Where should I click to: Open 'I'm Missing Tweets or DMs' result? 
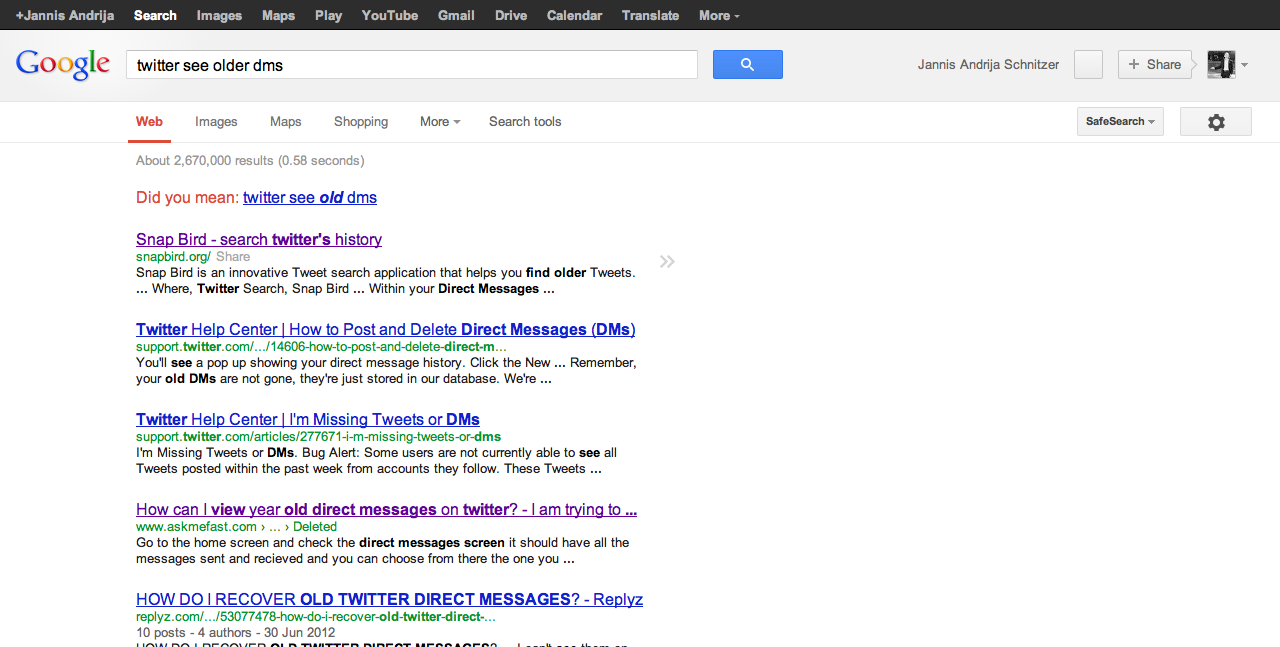(308, 420)
